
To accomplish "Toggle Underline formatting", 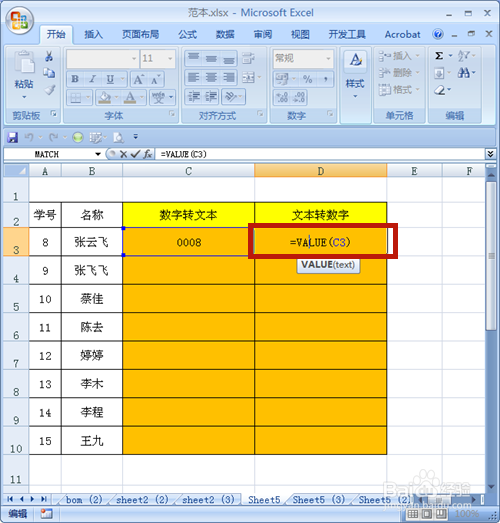I will [x=110, y=79].
